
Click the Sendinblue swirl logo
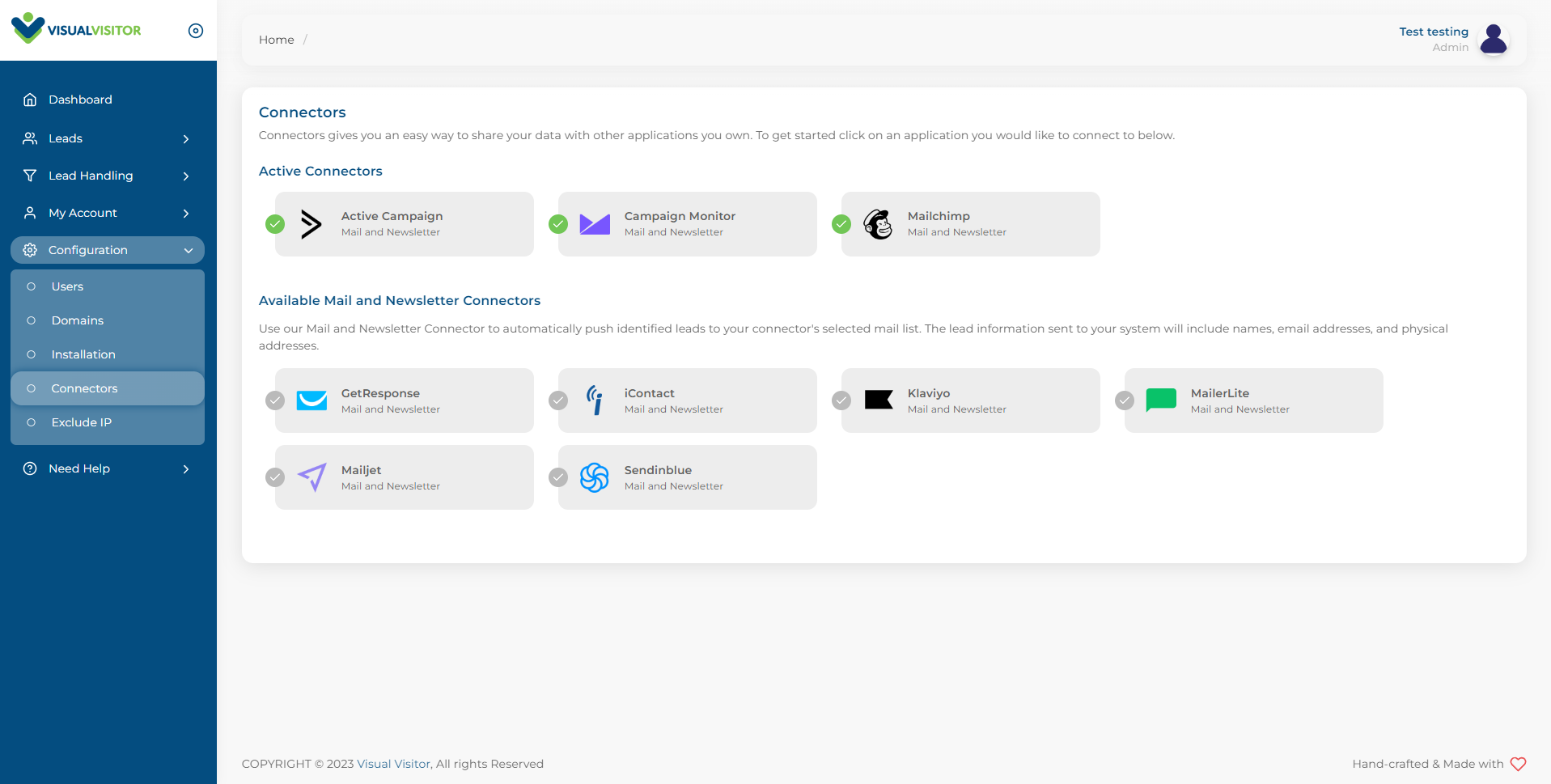[595, 477]
